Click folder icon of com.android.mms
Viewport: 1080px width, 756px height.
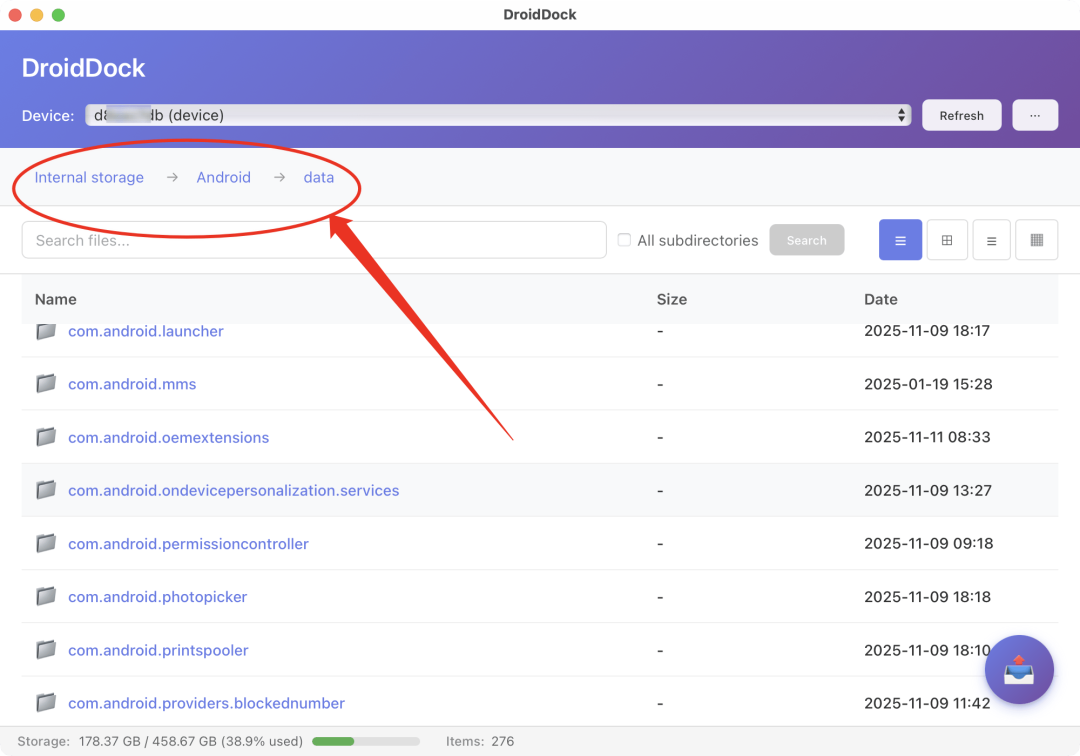click(x=46, y=384)
